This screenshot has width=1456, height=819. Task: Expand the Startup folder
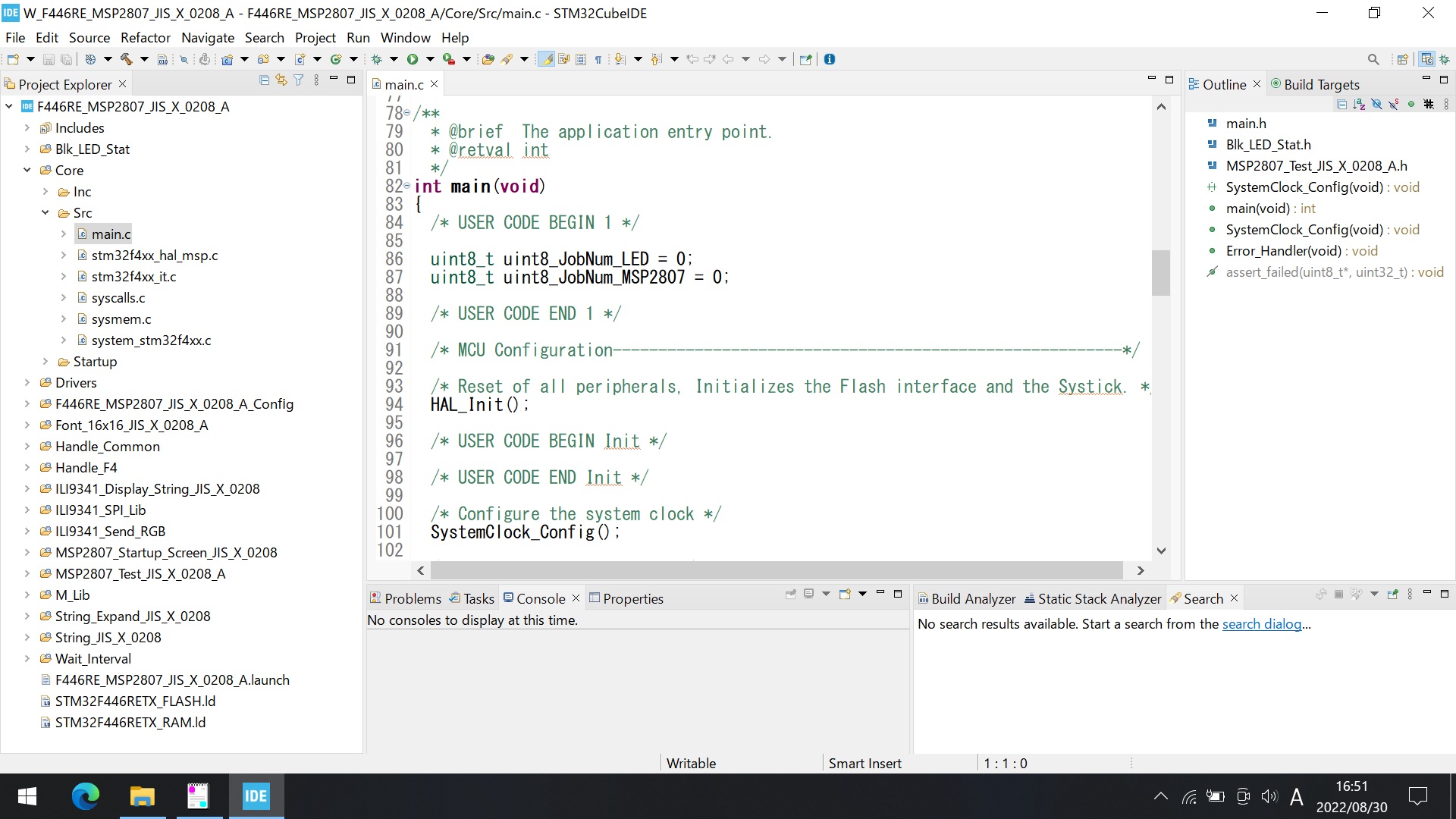pyautogui.click(x=45, y=362)
